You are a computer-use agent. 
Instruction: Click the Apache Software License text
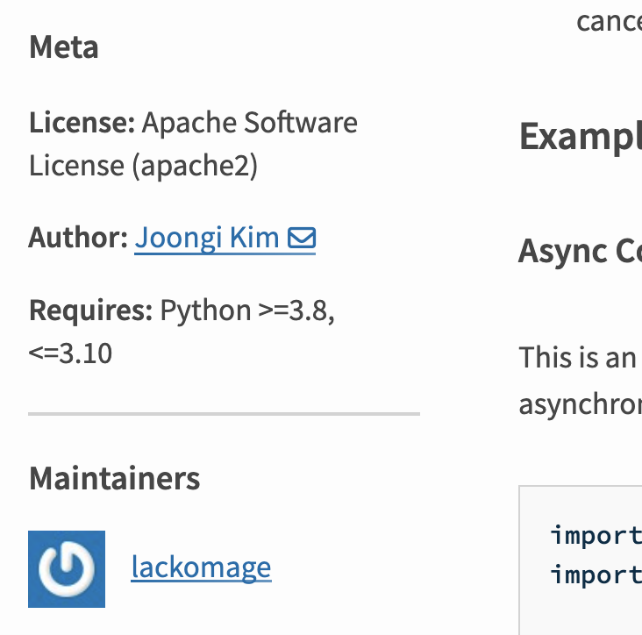pos(249,123)
